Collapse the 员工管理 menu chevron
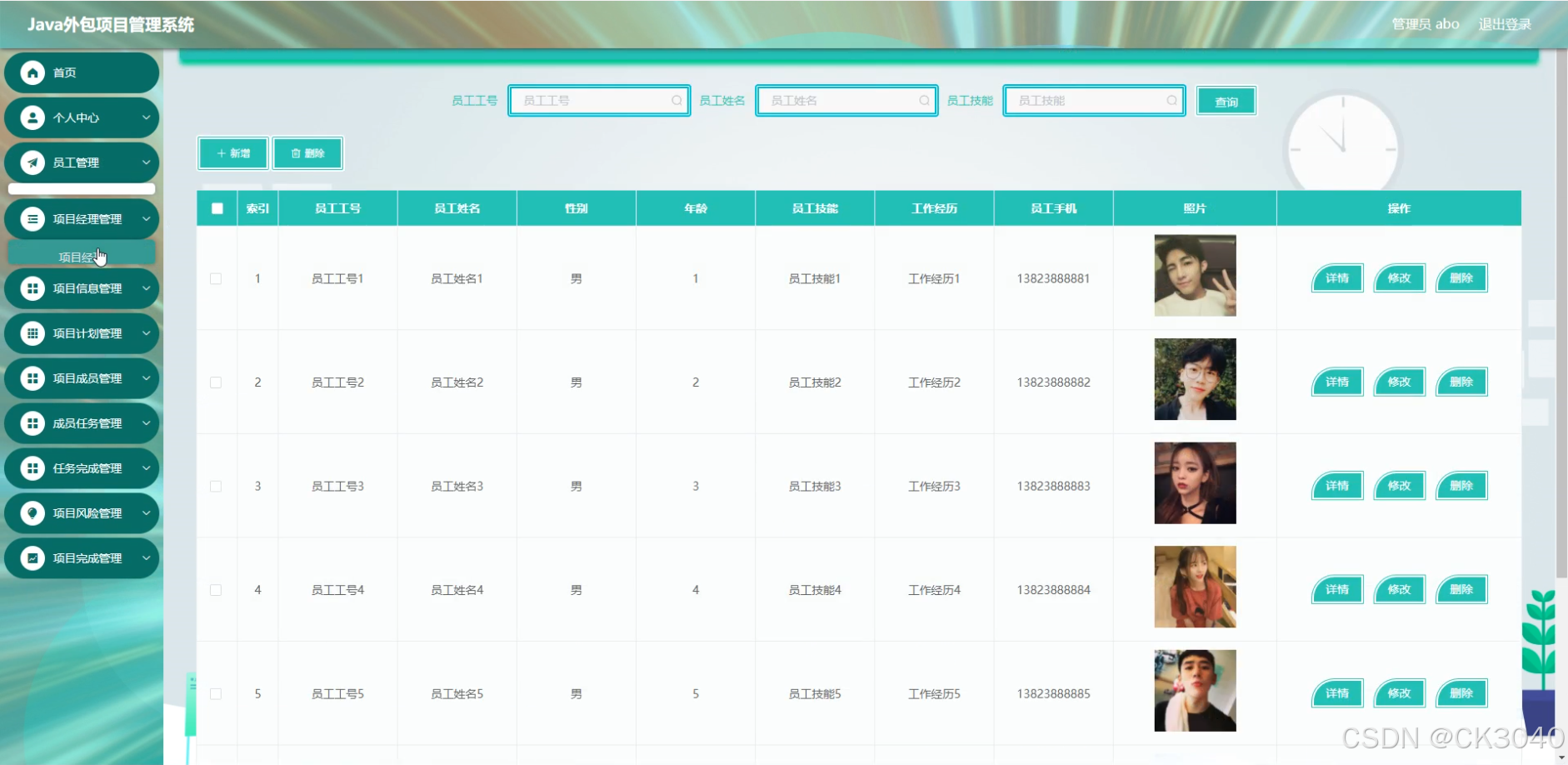 (x=146, y=163)
